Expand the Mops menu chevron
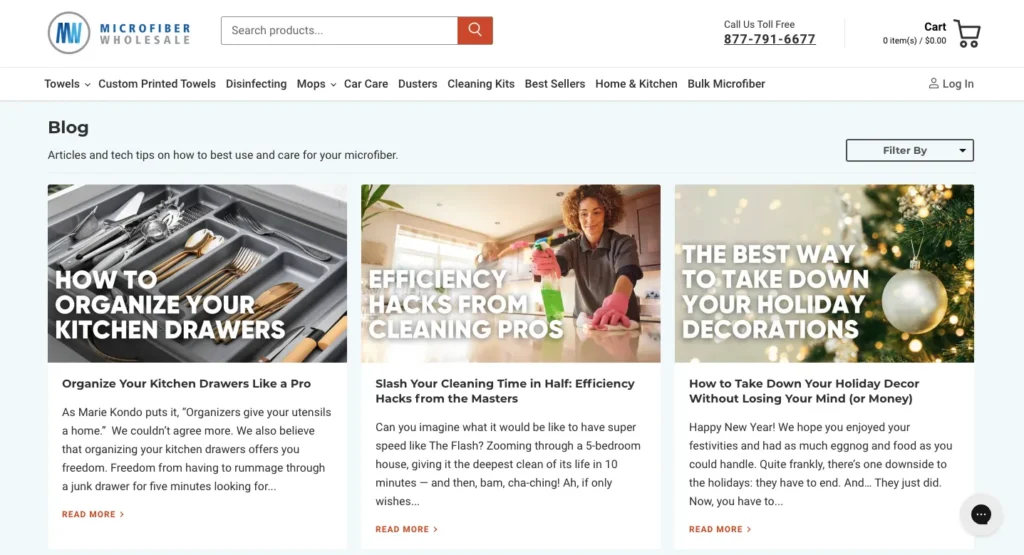Screen dimensions: 1024x555 point(333,85)
